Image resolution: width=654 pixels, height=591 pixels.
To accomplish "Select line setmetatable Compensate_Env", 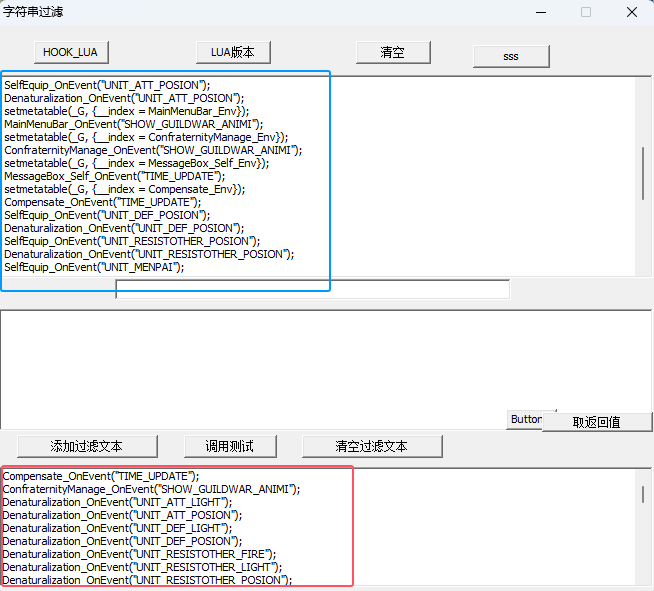I will [x=125, y=189].
